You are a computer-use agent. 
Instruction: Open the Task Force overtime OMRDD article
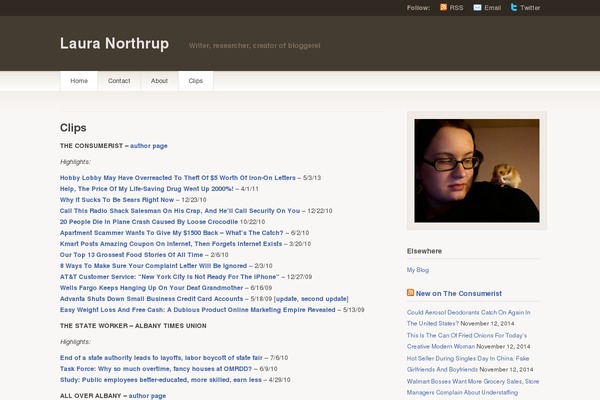[156, 369]
